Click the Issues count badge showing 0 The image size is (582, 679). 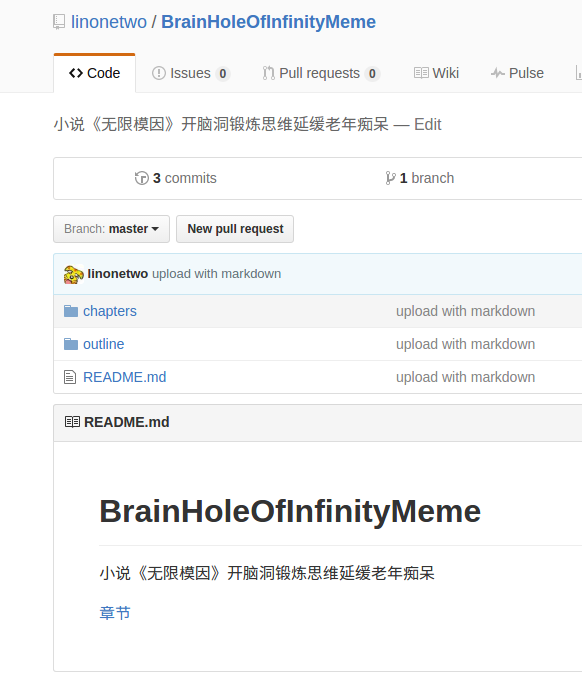pyautogui.click(x=223, y=74)
